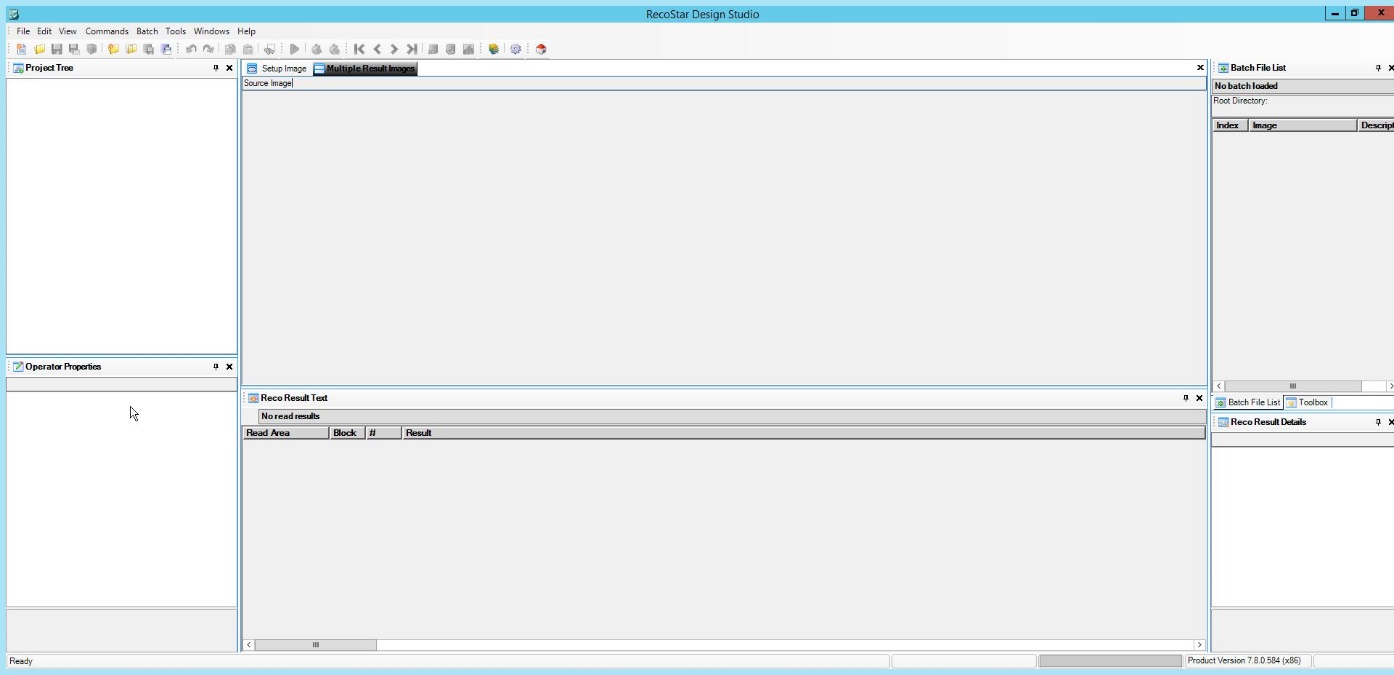Click the Save All double-disk icon

(x=74, y=49)
